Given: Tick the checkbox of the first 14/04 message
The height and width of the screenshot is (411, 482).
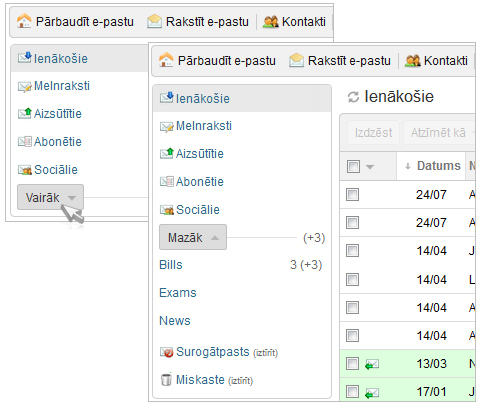Looking at the screenshot, I should tap(352, 250).
